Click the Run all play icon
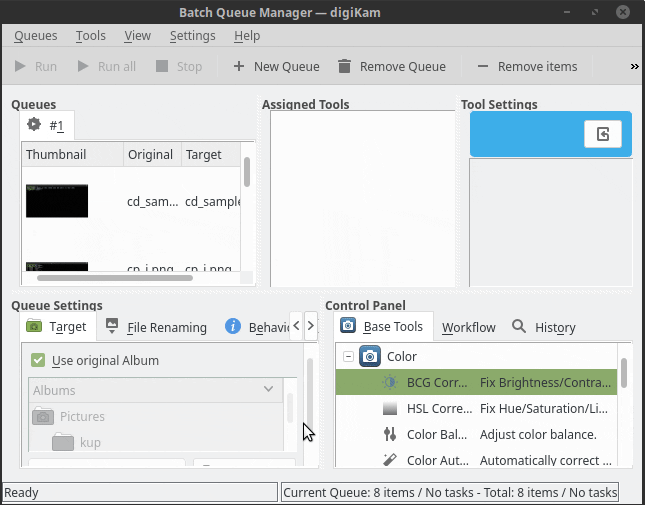The height and width of the screenshot is (505, 645). (x=83, y=66)
